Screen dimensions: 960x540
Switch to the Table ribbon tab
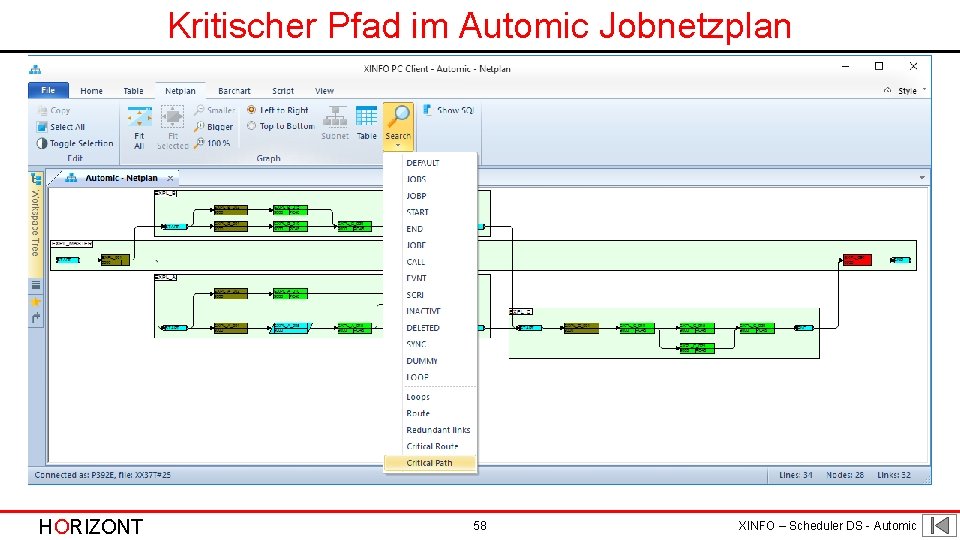133,91
